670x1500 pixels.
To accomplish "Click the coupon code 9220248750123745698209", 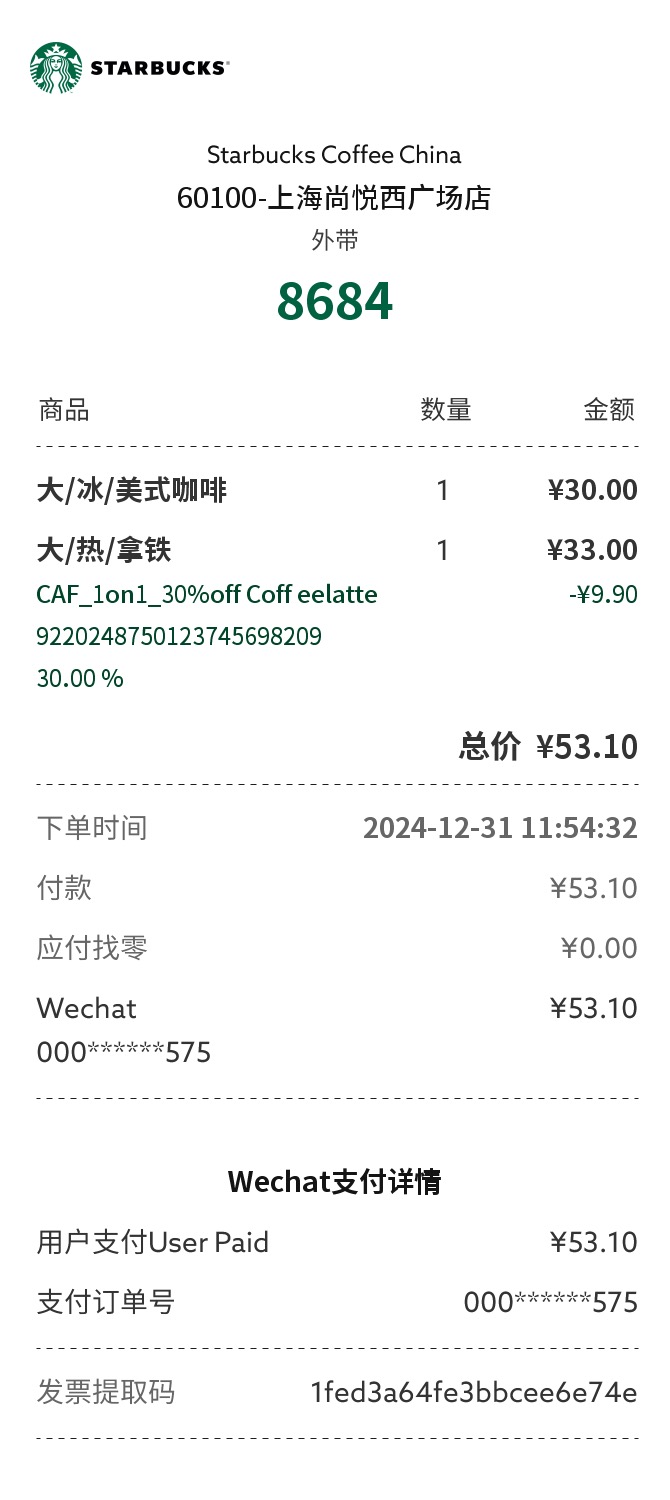I will [x=179, y=636].
